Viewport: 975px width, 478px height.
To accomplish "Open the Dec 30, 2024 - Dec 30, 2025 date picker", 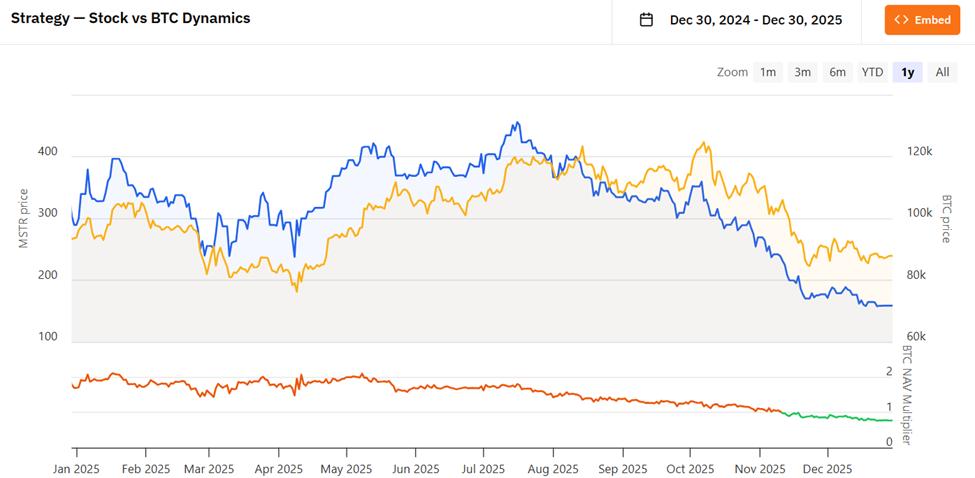I will (755, 20).
